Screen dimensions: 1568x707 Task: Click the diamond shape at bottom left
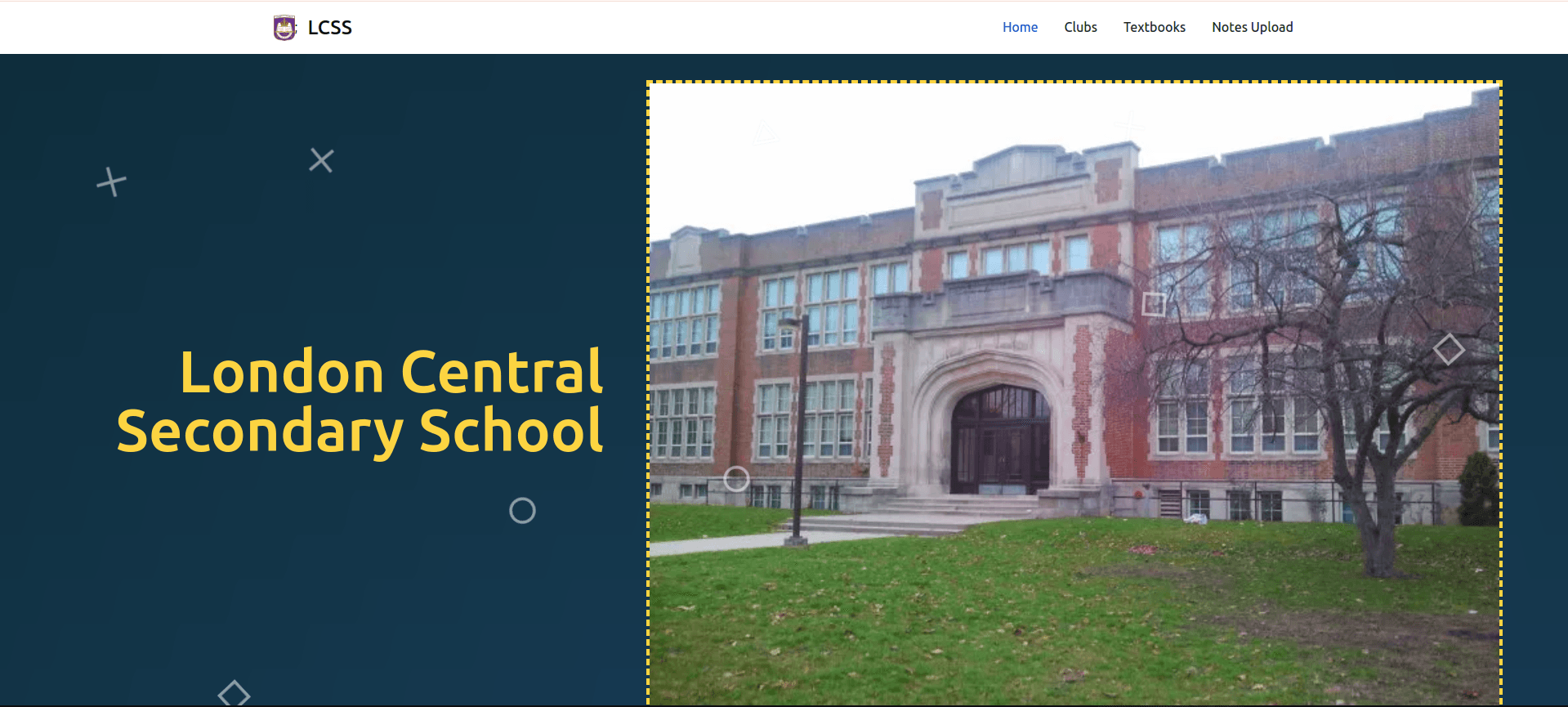[234, 694]
